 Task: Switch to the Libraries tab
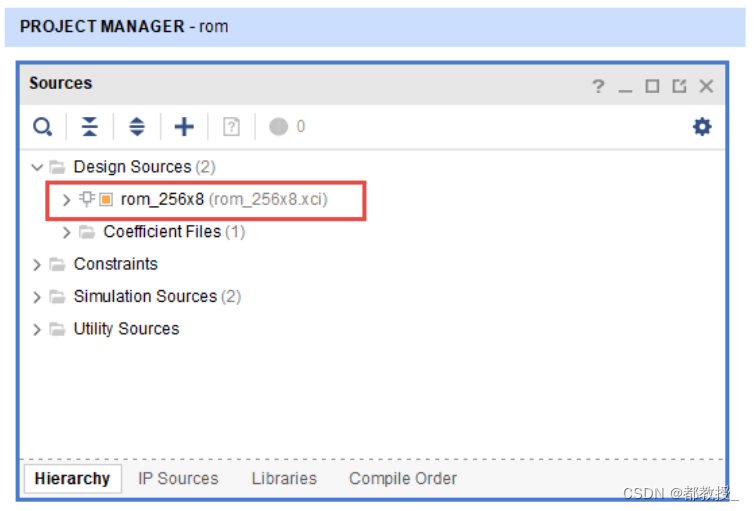[x=284, y=479]
